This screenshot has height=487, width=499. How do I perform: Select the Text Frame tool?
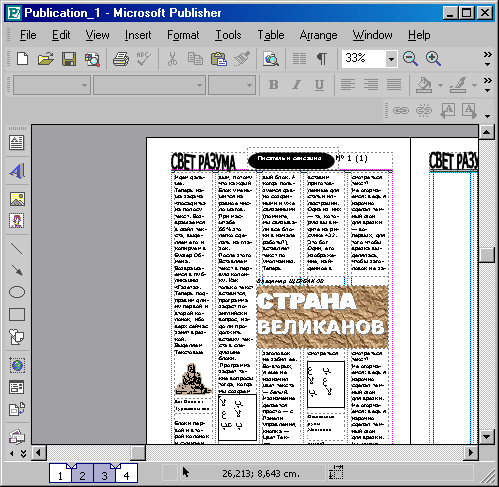pos(16,143)
